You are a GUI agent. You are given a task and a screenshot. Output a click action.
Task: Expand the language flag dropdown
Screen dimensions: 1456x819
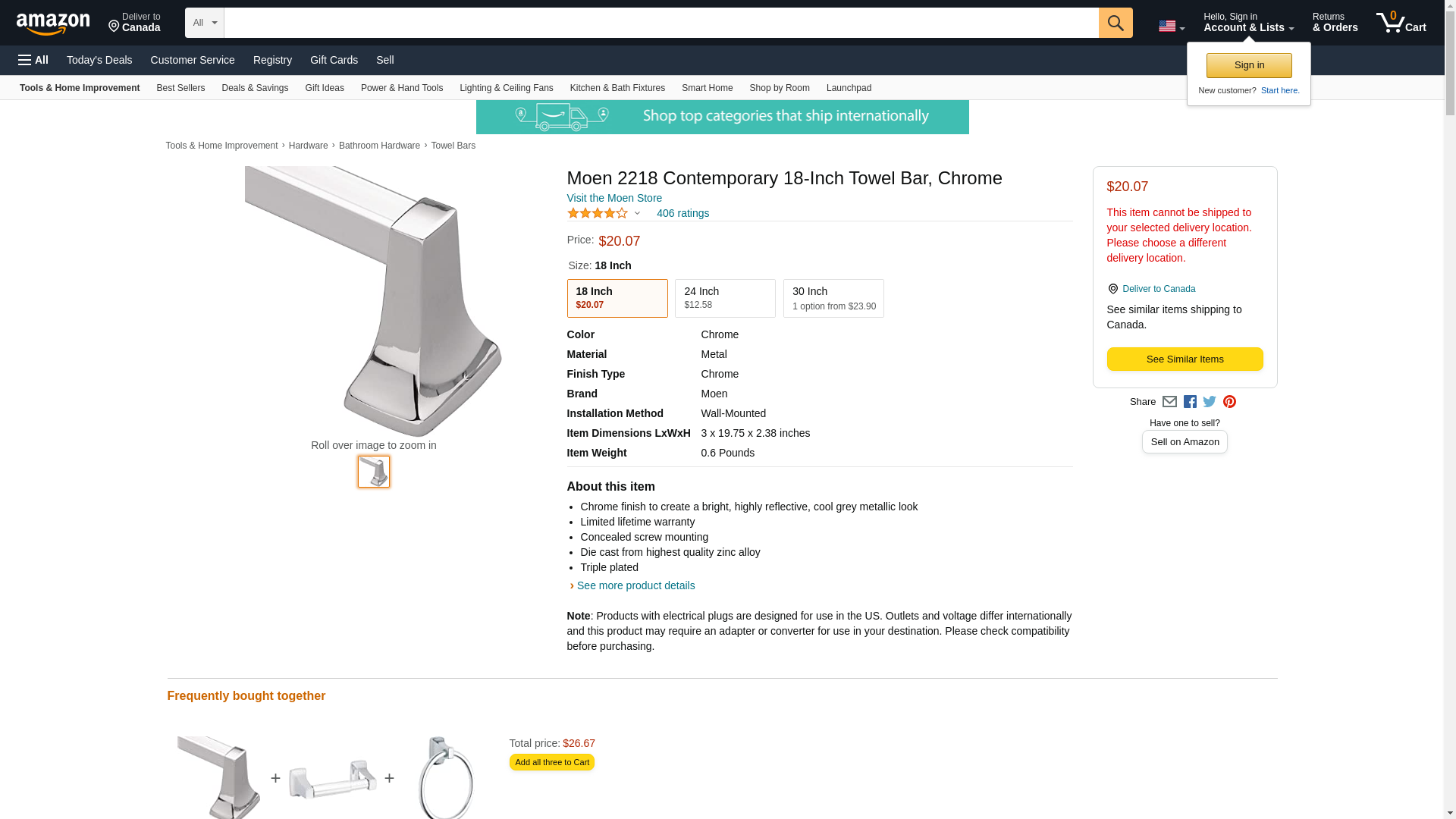1171,27
